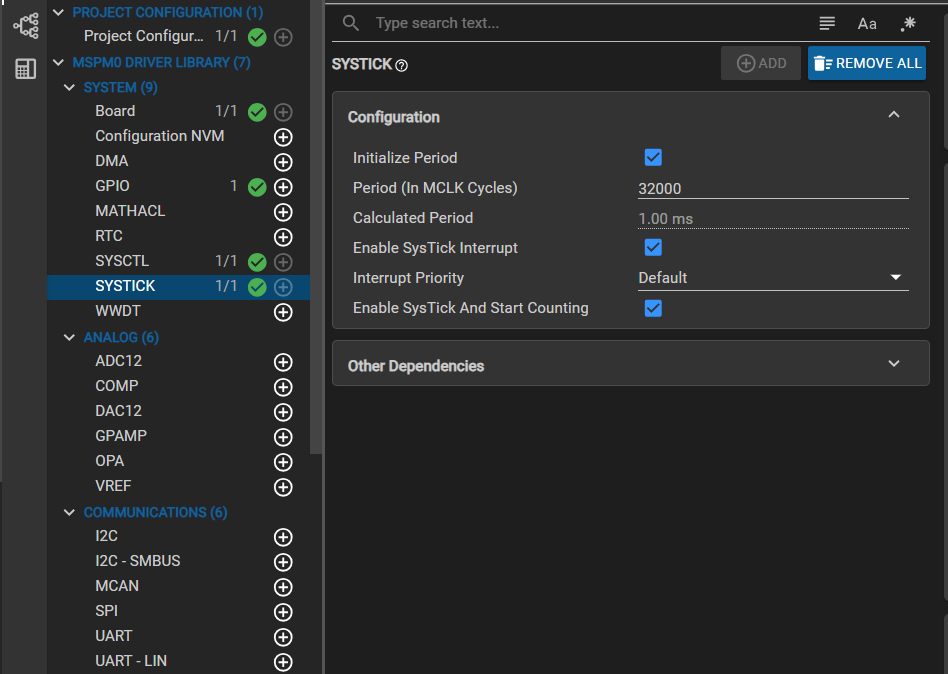Select MATHACL module label
The image size is (948, 674).
(130, 211)
